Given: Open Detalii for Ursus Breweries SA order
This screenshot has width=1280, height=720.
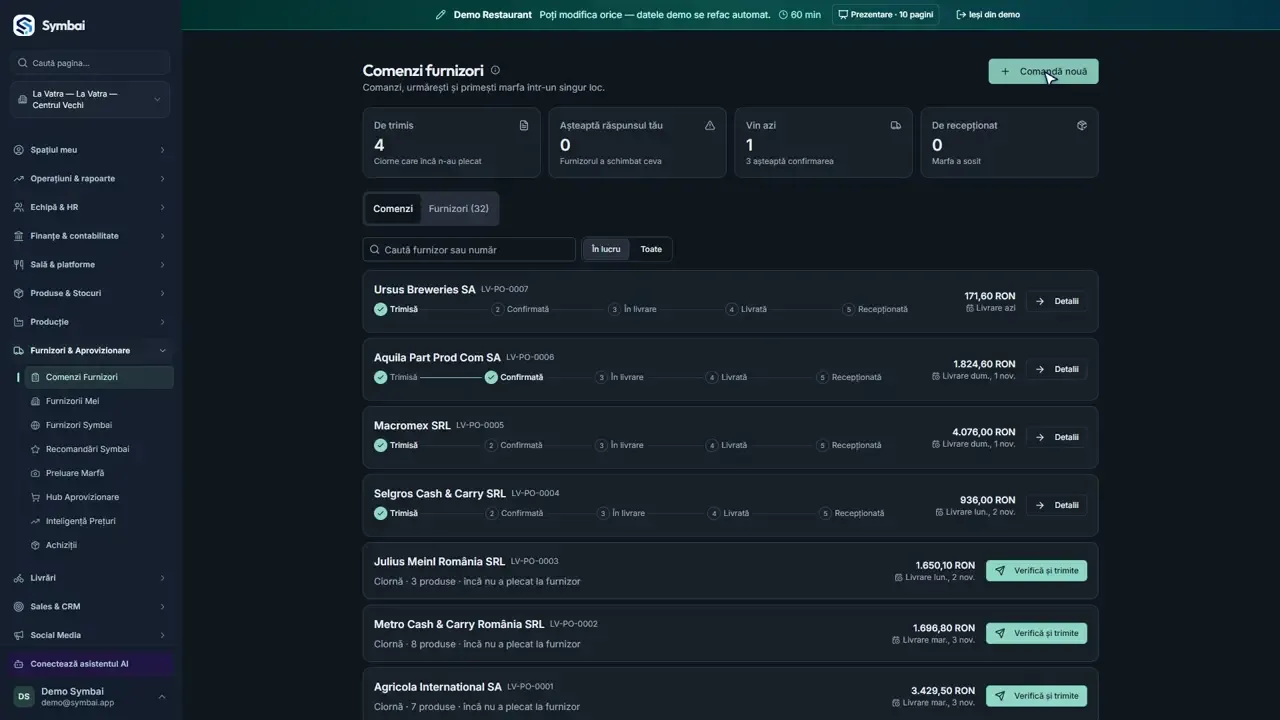Looking at the screenshot, I should (1056, 301).
